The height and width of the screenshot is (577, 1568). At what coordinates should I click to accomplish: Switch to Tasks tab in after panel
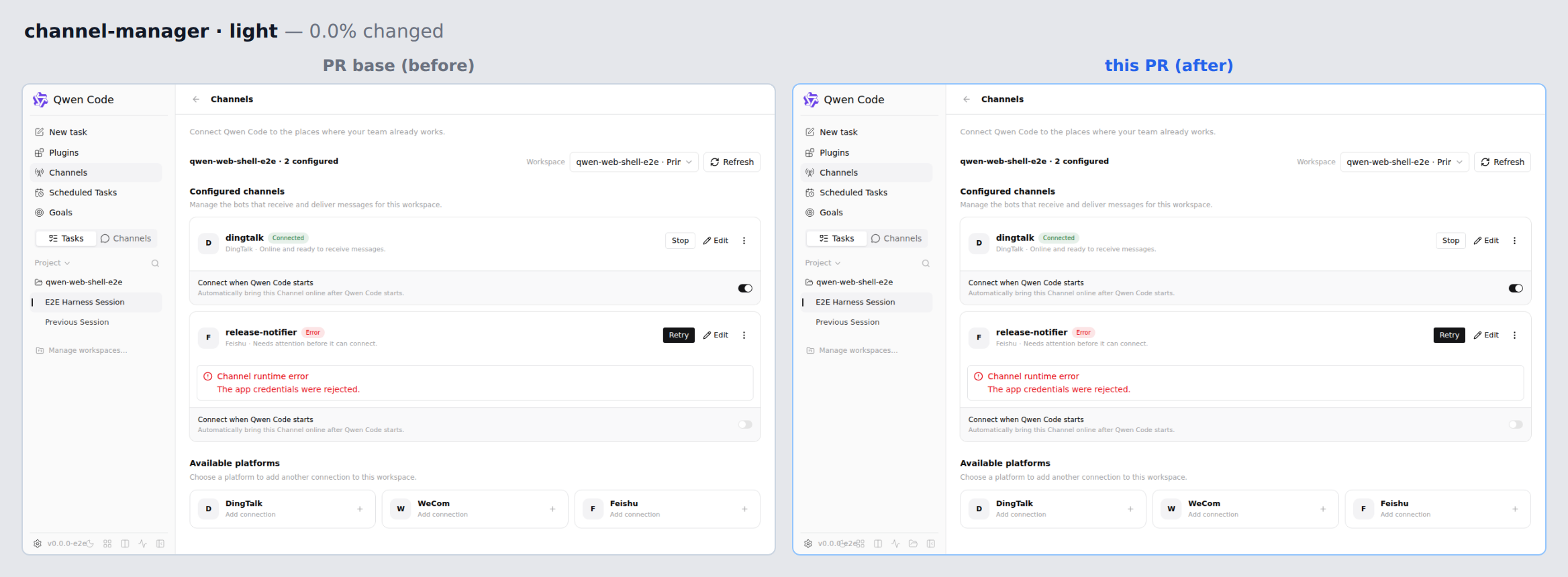coord(836,238)
